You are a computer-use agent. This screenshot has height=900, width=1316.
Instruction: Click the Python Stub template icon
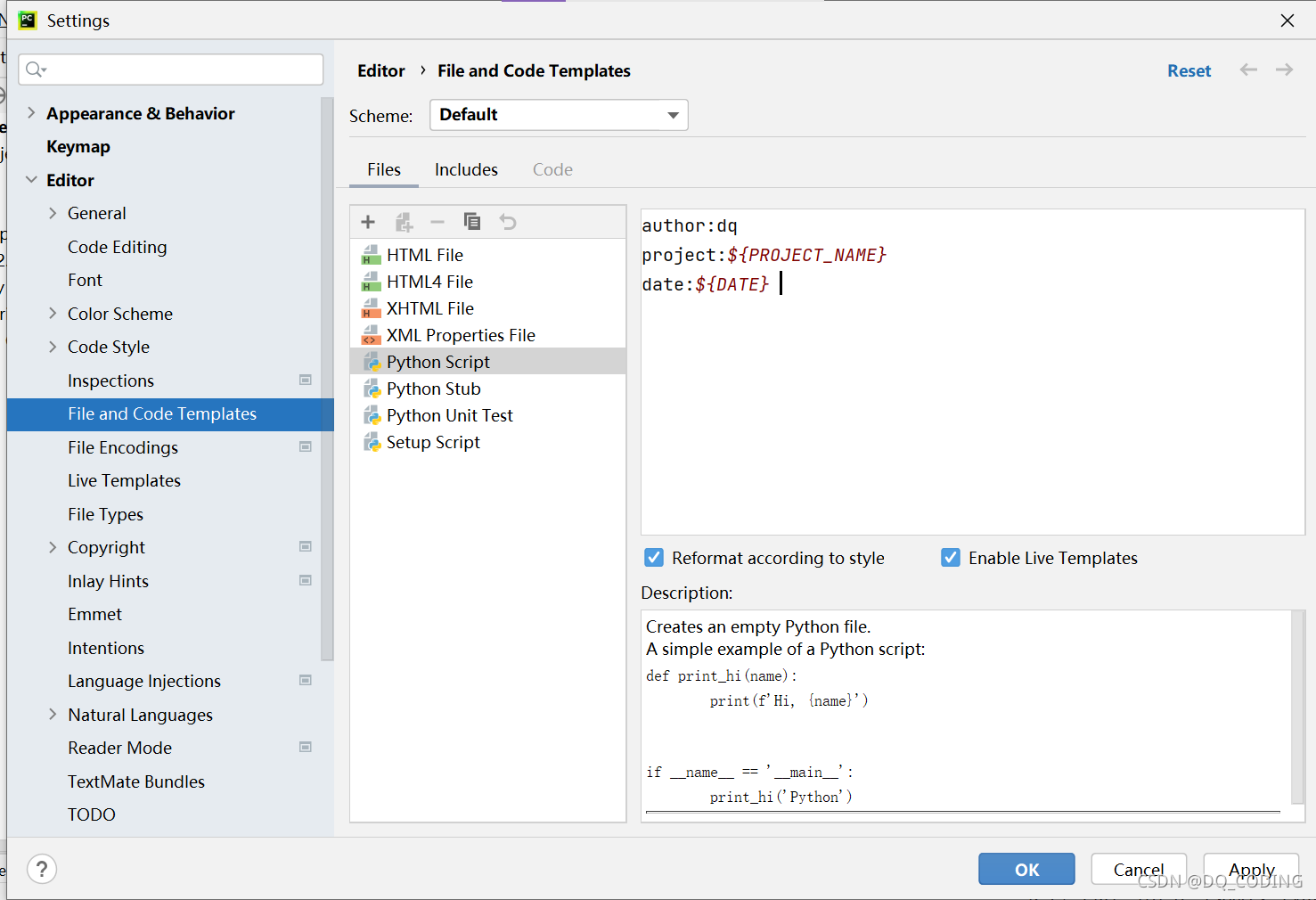click(372, 389)
